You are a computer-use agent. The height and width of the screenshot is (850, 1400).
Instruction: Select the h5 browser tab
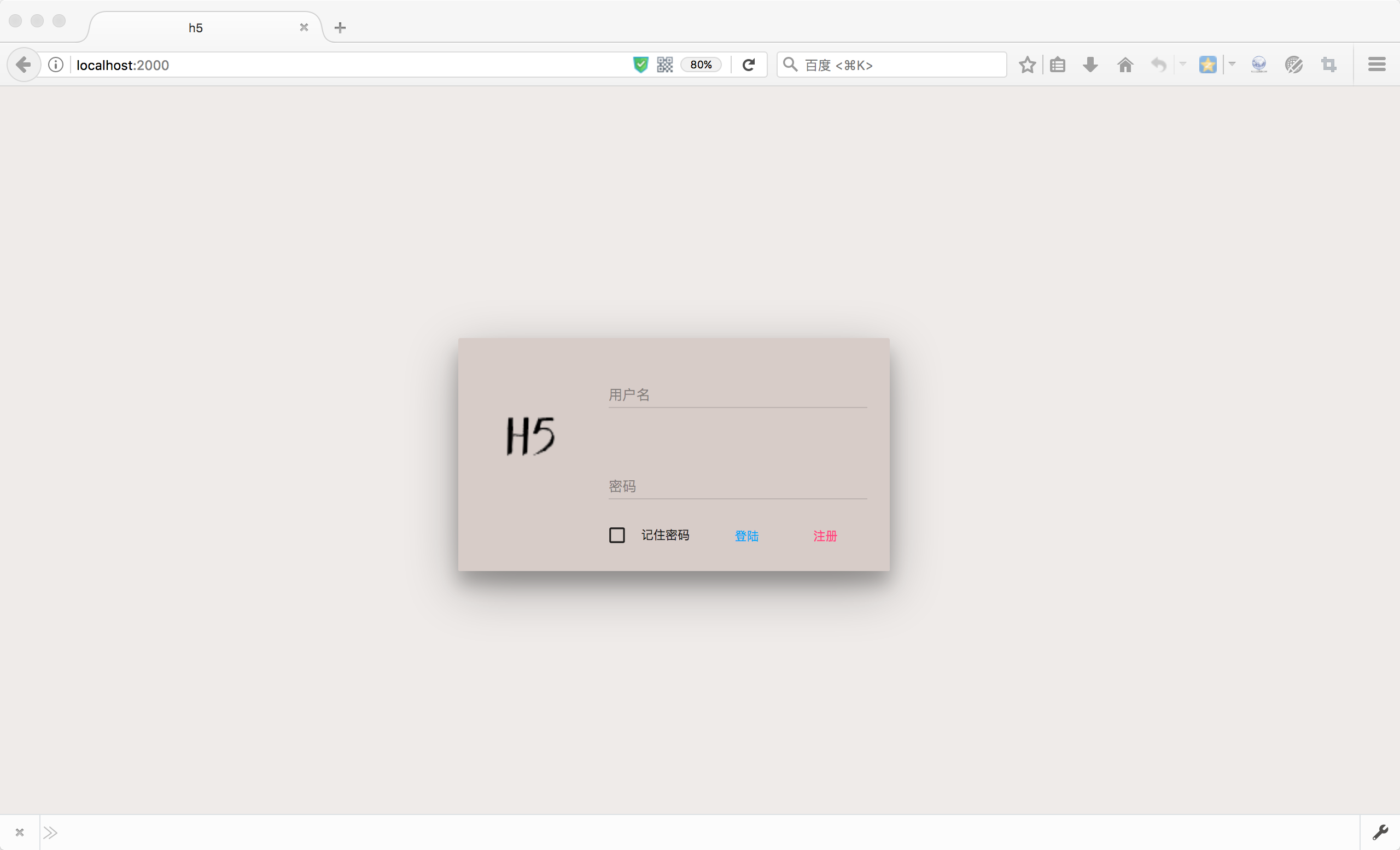(x=196, y=27)
